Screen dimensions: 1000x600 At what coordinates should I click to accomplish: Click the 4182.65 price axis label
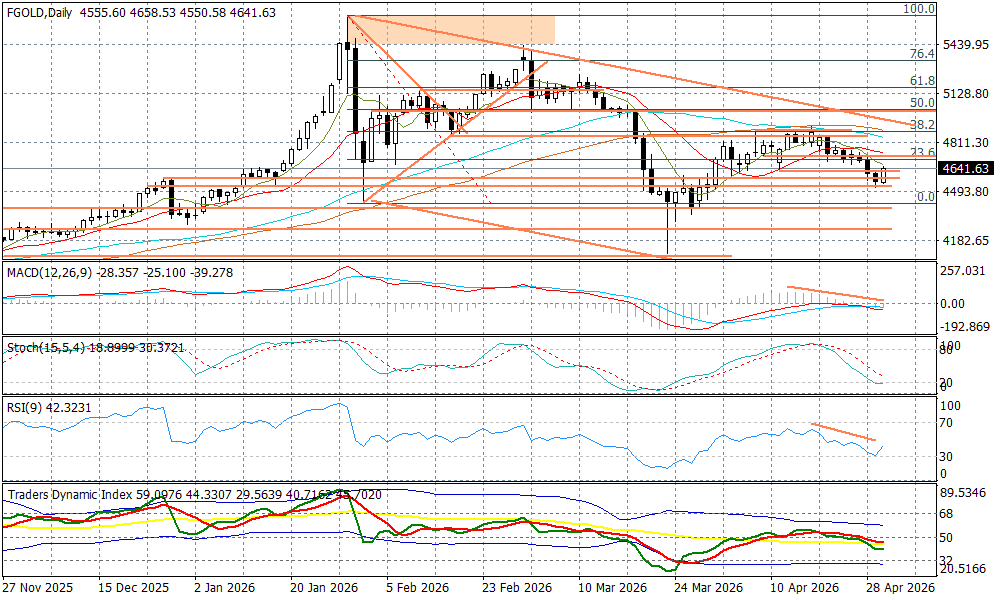tap(966, 241)
